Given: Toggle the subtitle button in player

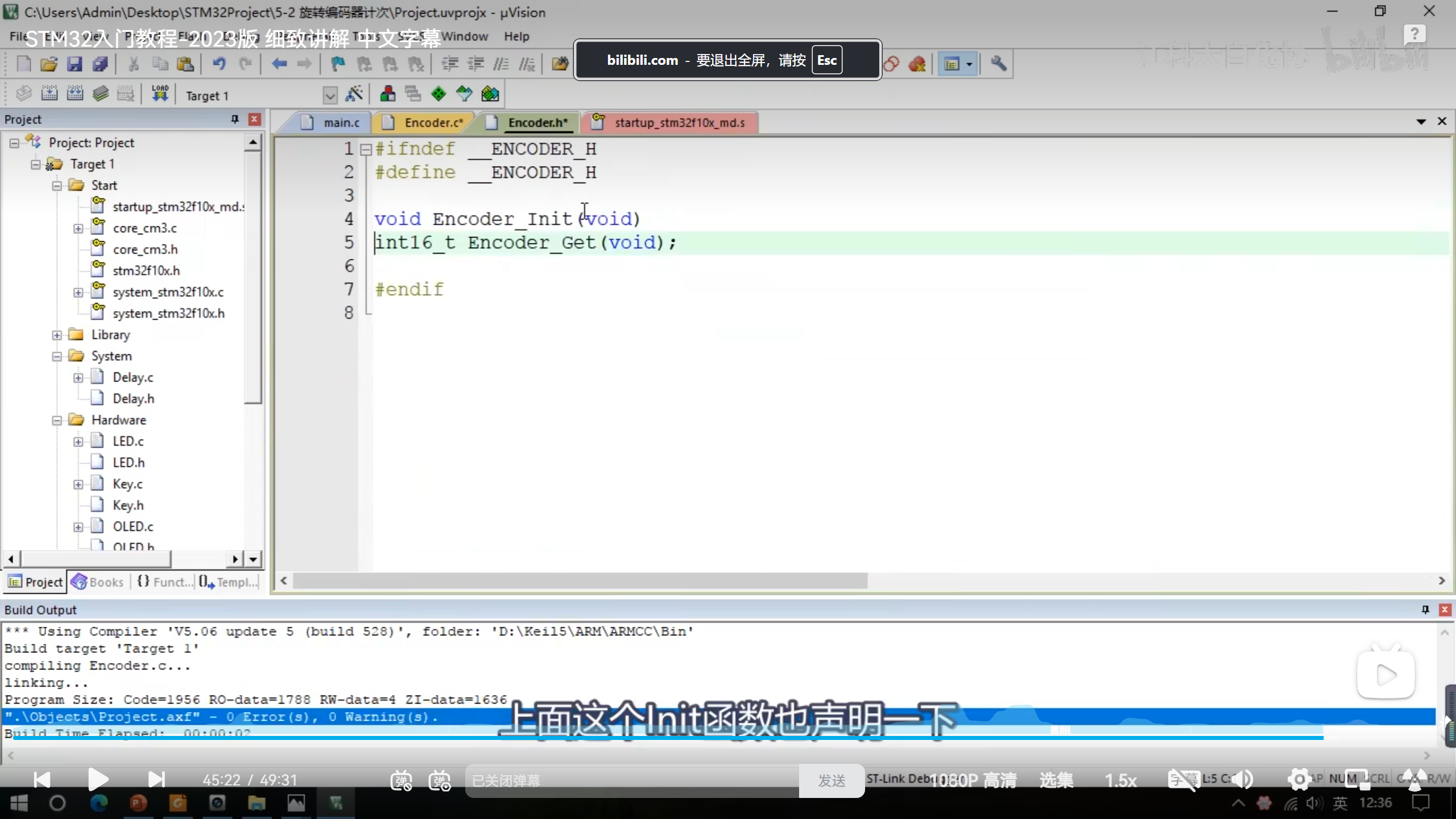Looking at the screenshot, I should pyautogui.click(x=1183, y=779).
